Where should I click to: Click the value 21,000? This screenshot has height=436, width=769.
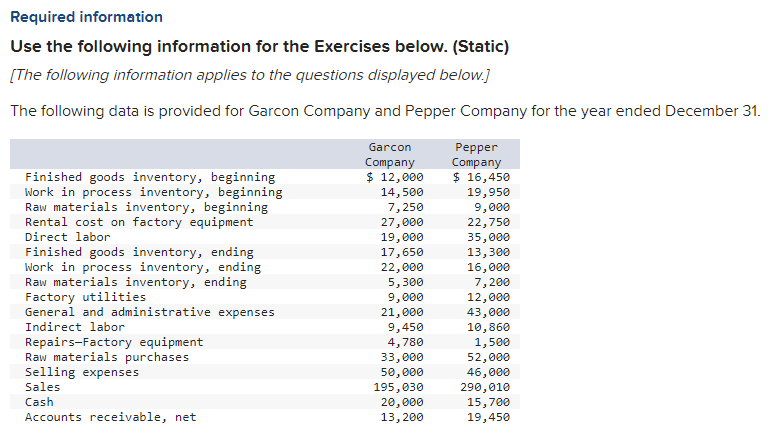click(x=402, y=312)
